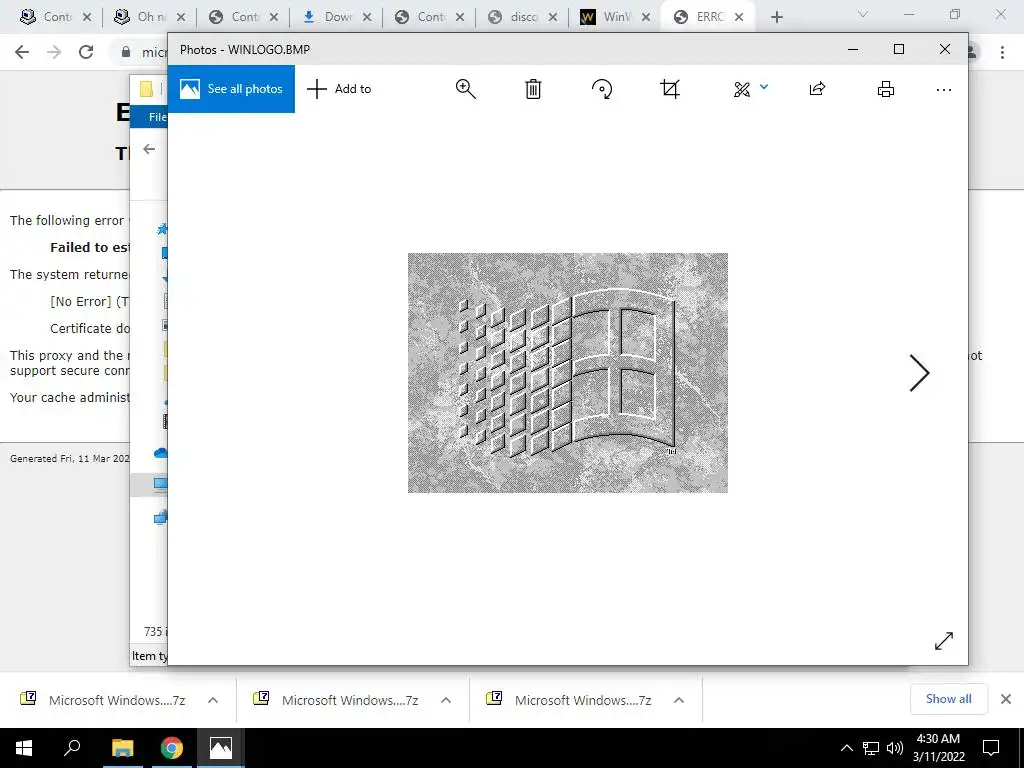1024x768 pixels.
Task: Open the See more ellipsis menu in Photos
Action: (944, 89)
